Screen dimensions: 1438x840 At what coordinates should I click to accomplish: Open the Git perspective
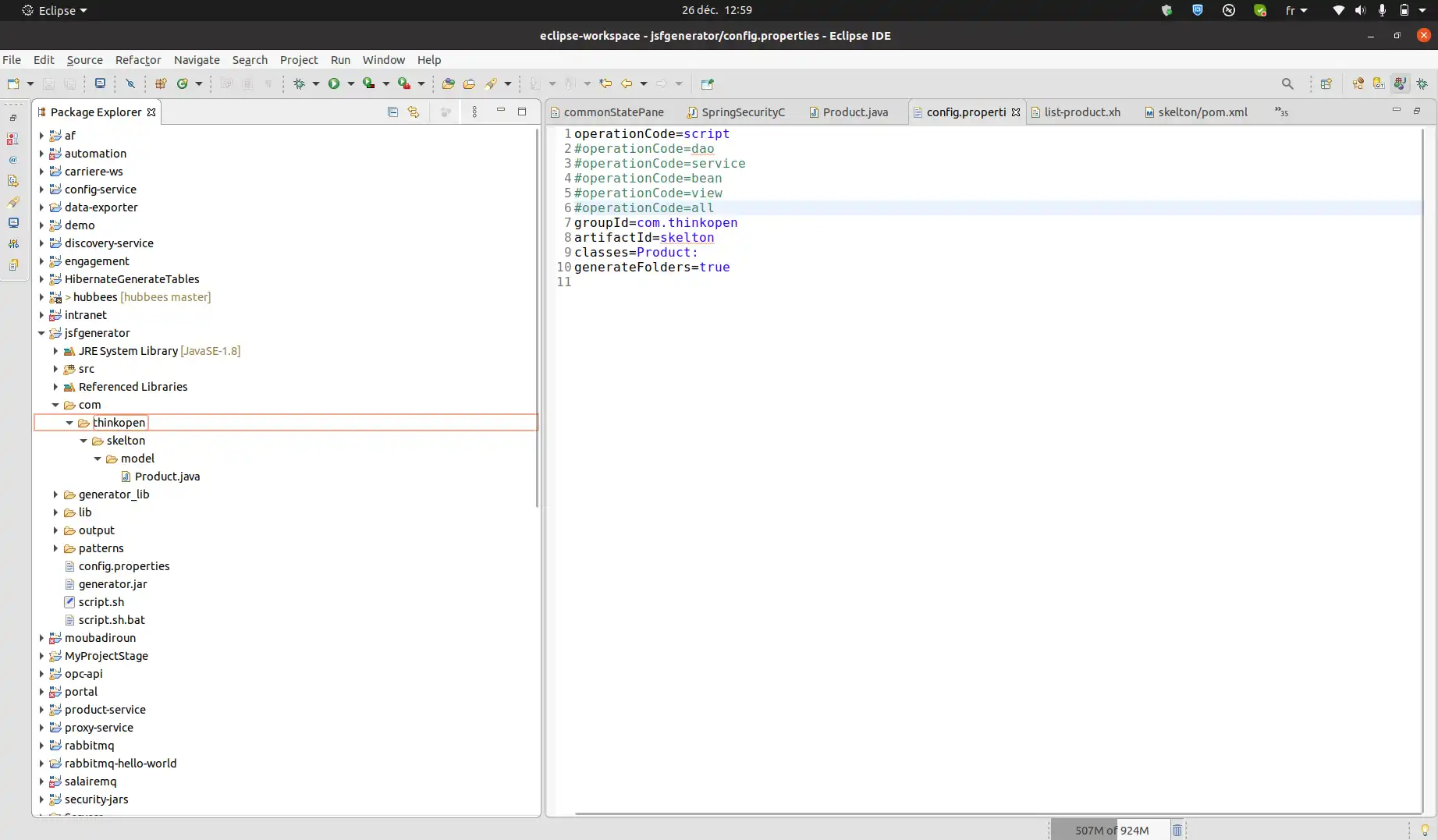click(1379, 83)
